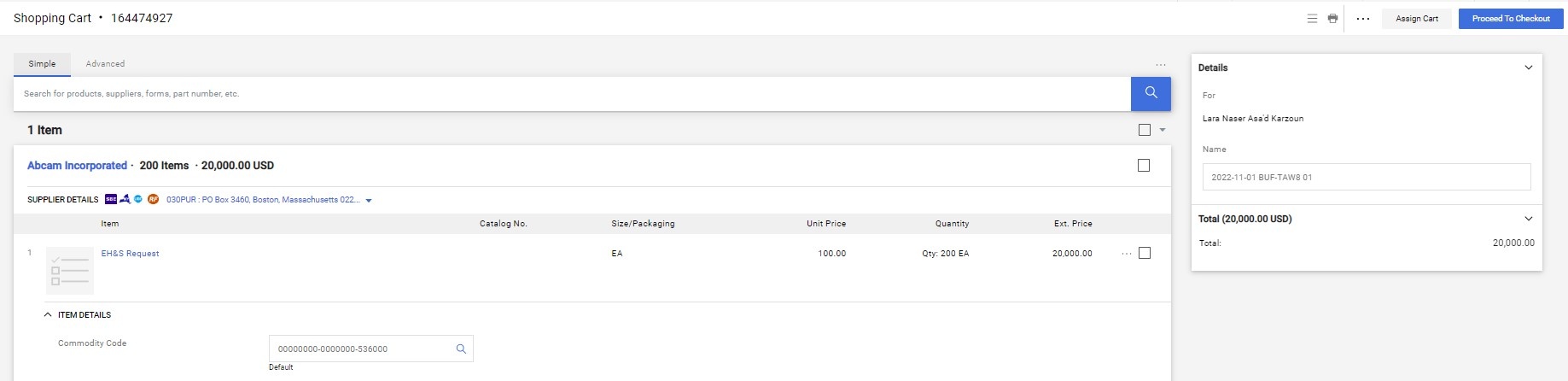The height and width of the screenshot is (381, 1568).
Task: Collapse the ITEM DETAILS section
Action: pyautogui.click(x=48, y=315)
